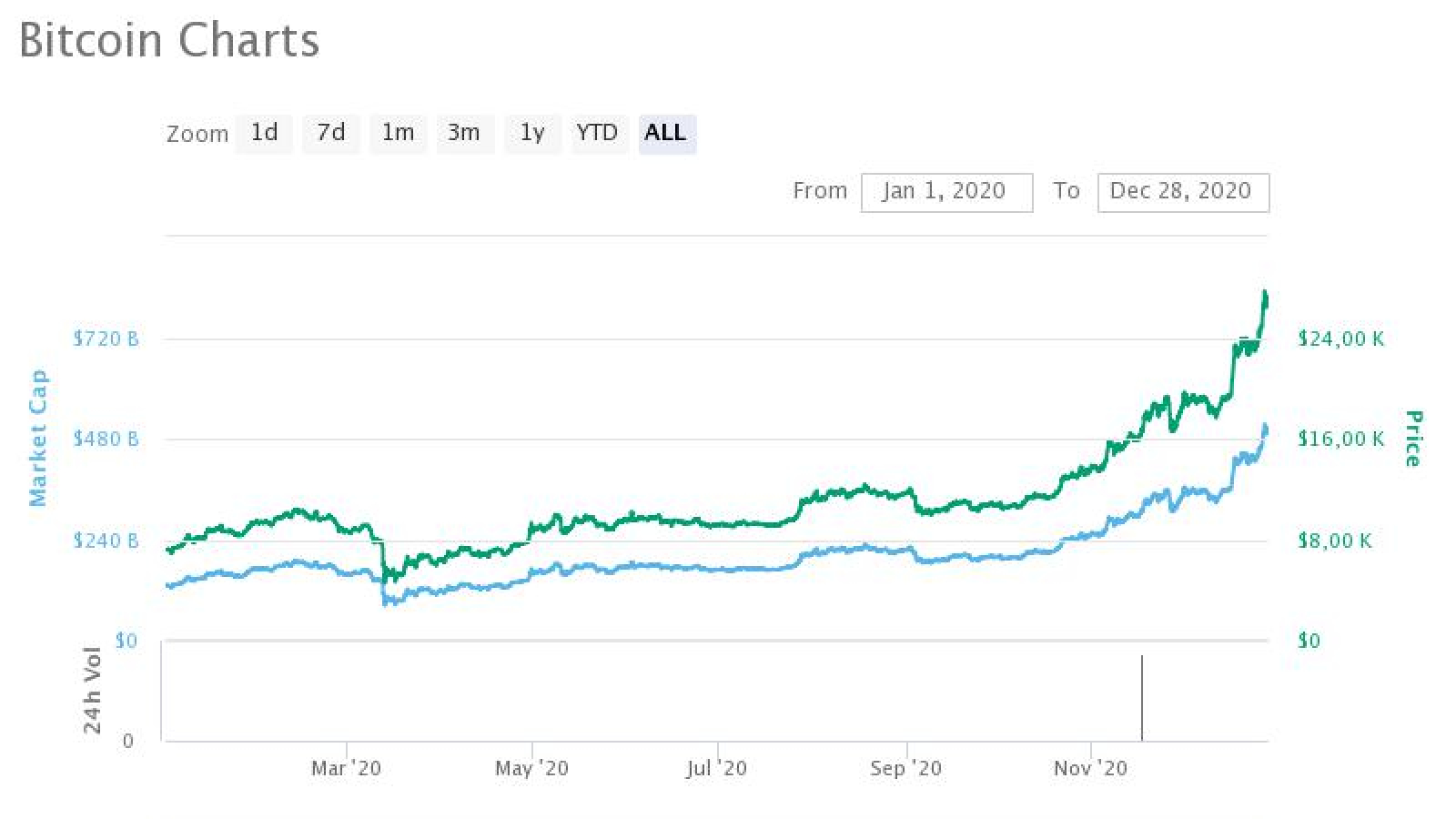Click the ALL zoom button
This screenshot has width=1456, height=819.
[x=666, y=134]
